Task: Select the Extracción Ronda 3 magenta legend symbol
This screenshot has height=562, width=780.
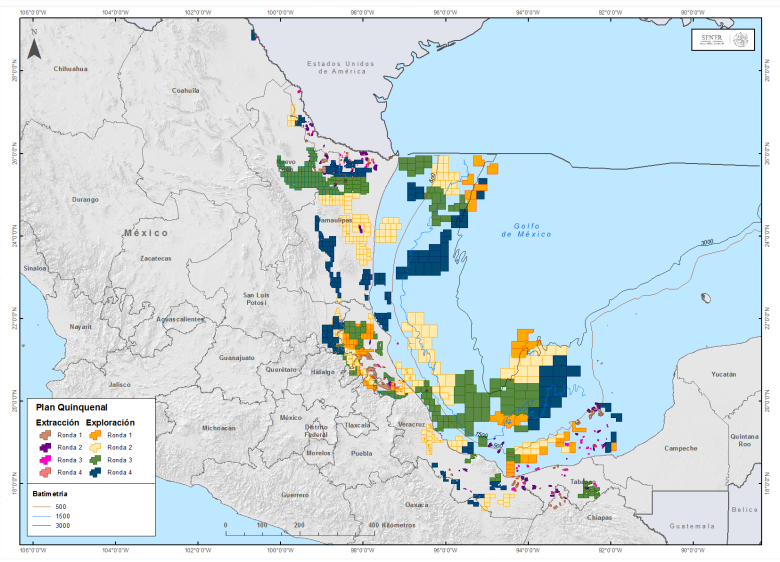Action: pos(45,460)
